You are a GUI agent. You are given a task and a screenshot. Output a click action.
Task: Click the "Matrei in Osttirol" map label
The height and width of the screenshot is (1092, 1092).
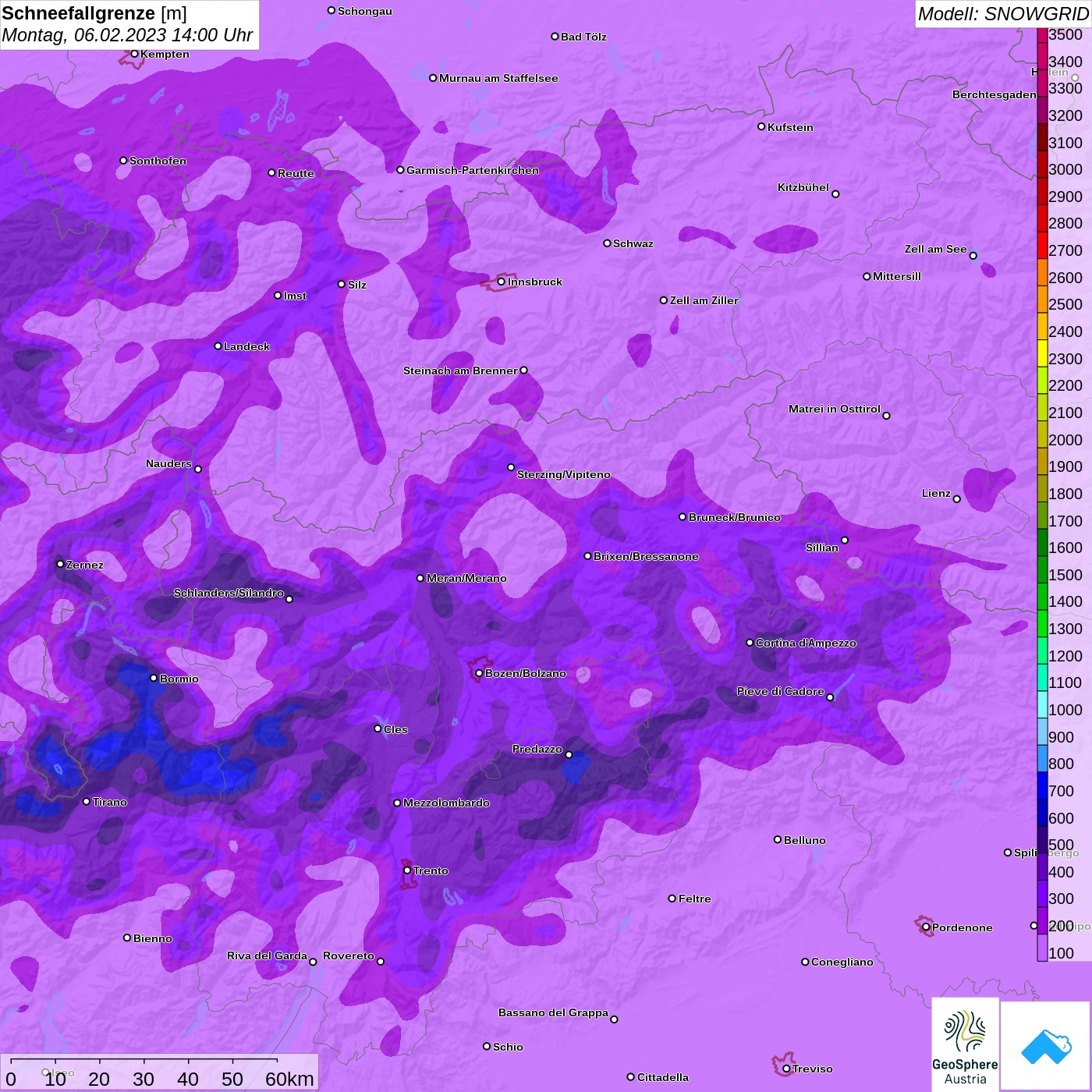tap(835, 409)
